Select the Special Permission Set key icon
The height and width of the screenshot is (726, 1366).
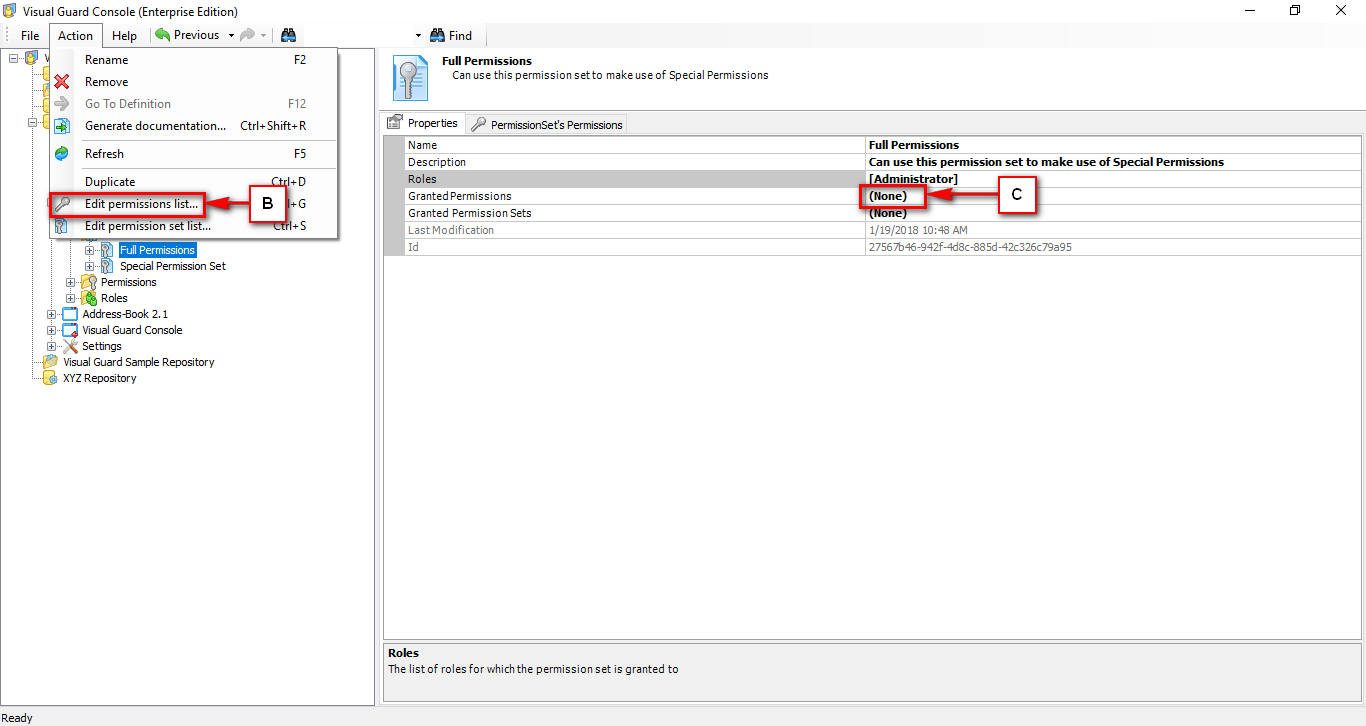coord(108,266)
